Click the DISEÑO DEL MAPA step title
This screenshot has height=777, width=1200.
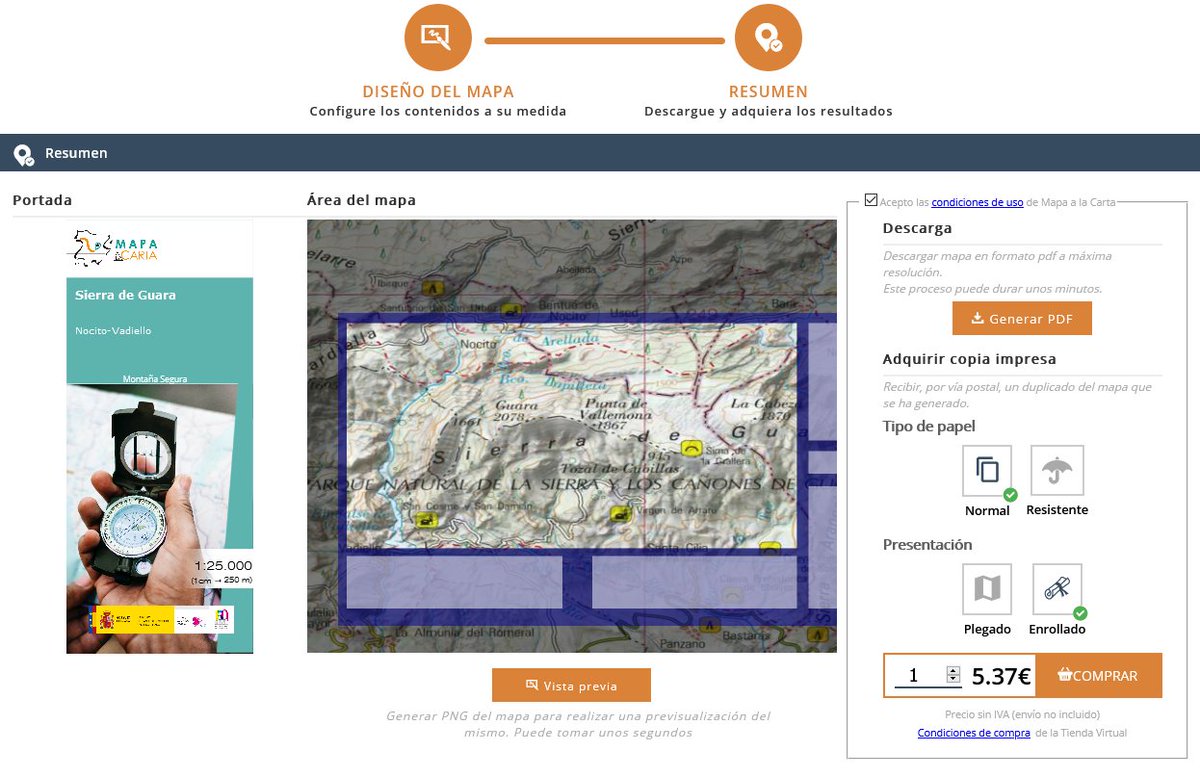click(438, 92)
